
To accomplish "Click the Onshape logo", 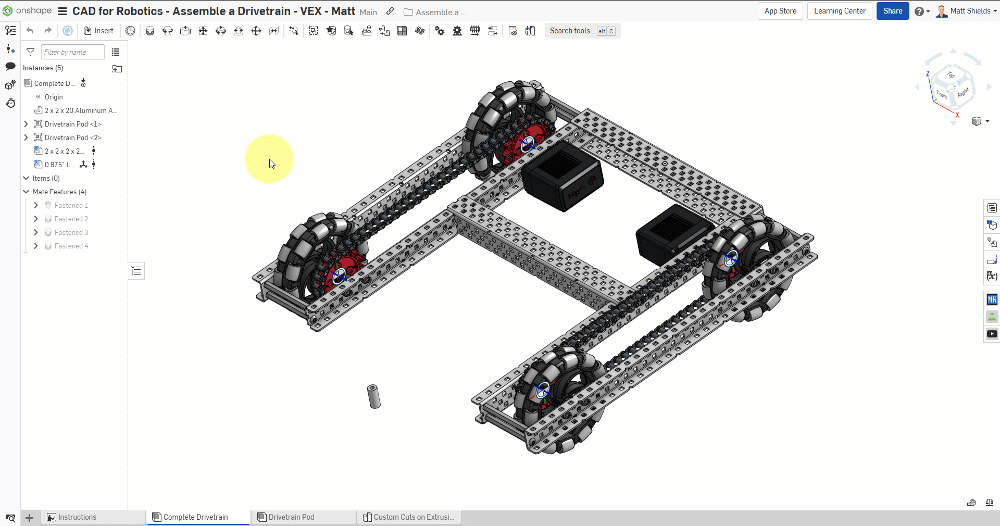I will (x=27, y=11).
